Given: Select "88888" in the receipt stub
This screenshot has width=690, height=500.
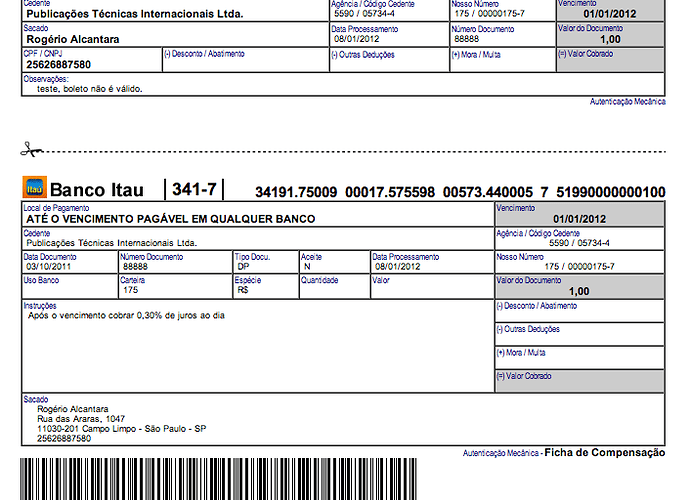Looking at the screenshot, I should click(x=466, y=39).
